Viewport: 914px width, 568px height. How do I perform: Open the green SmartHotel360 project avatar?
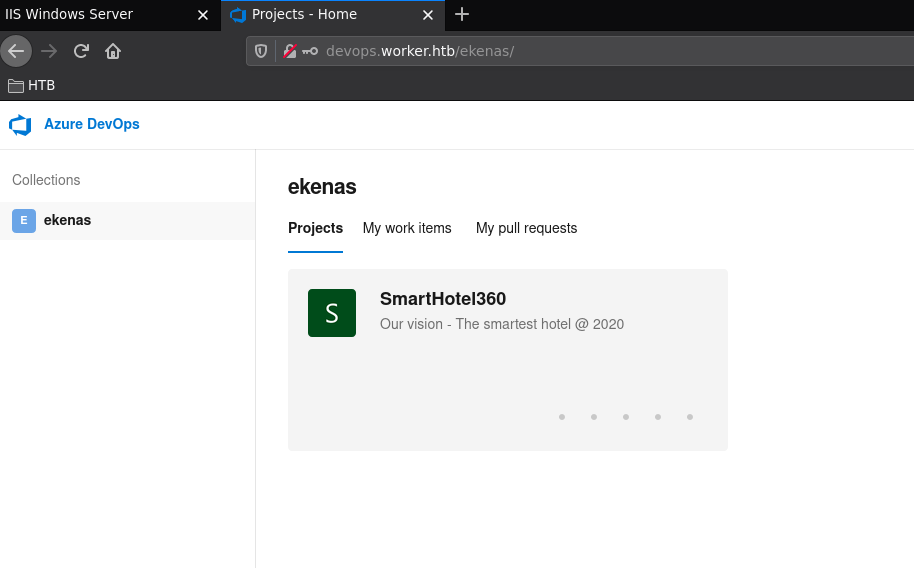click(x=332, y=313)
